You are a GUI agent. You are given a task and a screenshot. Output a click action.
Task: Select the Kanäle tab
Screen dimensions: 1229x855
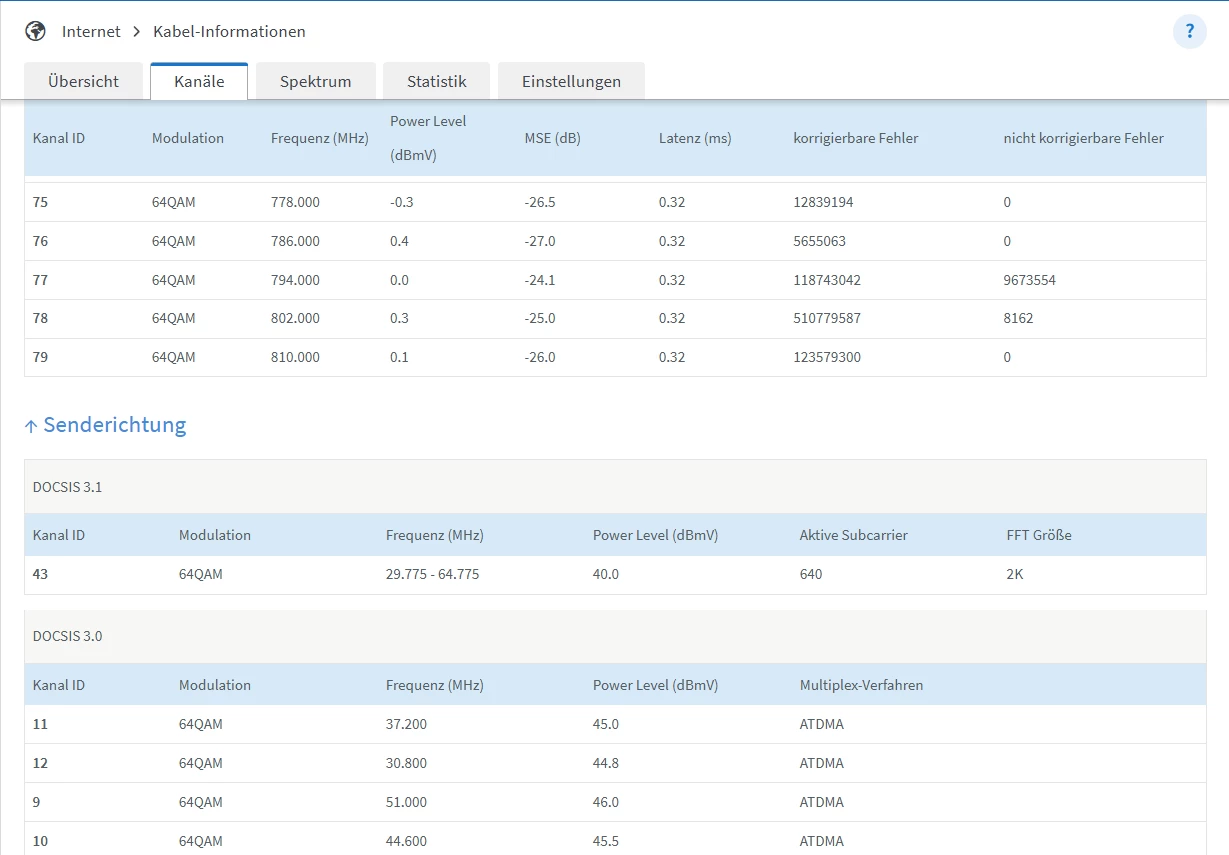point(199,82)
